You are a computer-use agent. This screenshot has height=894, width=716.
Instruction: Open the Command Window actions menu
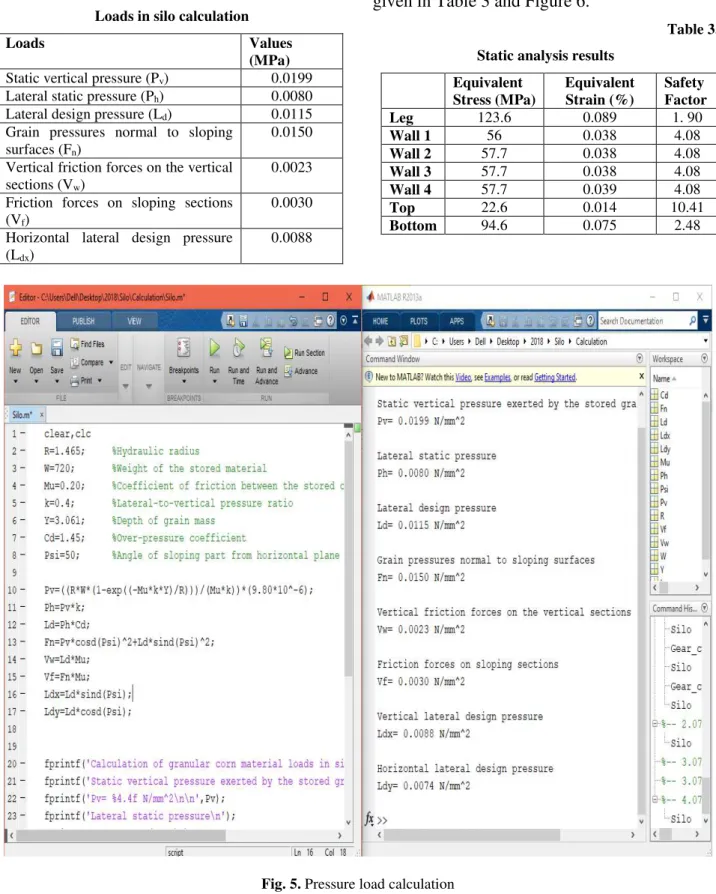(640, 359)
